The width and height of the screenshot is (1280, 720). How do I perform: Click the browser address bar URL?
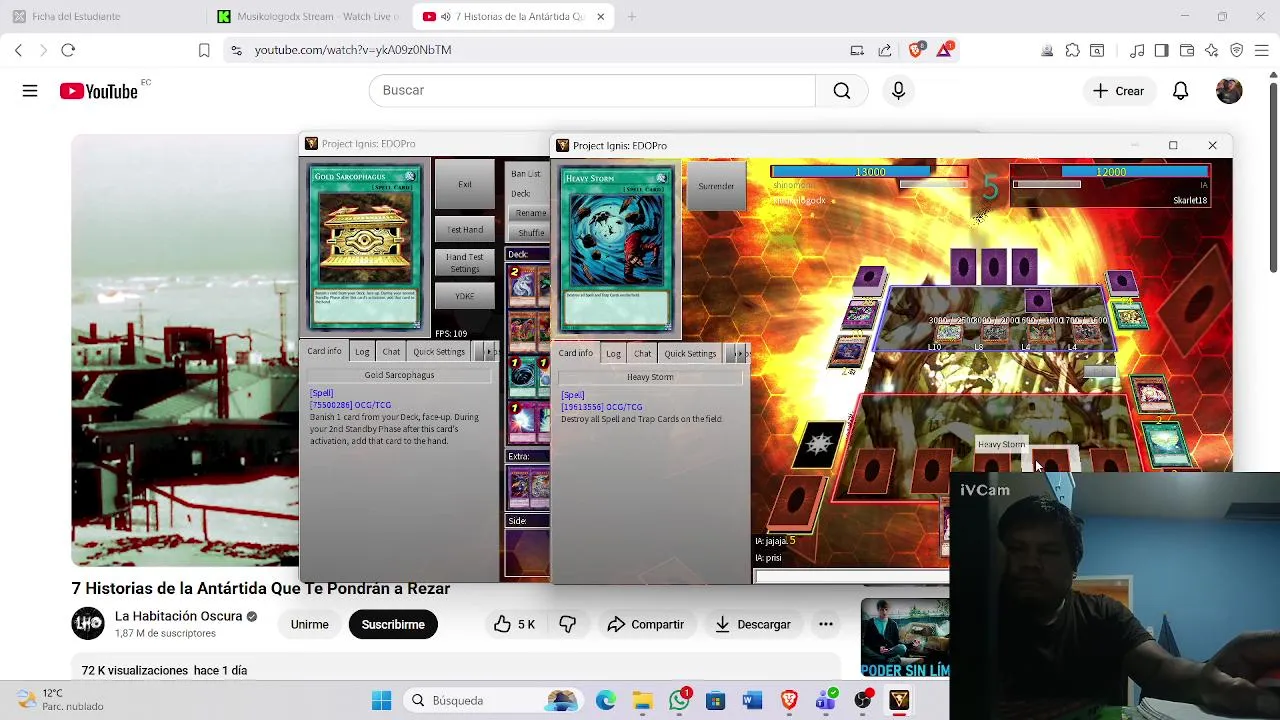[353, 50]
